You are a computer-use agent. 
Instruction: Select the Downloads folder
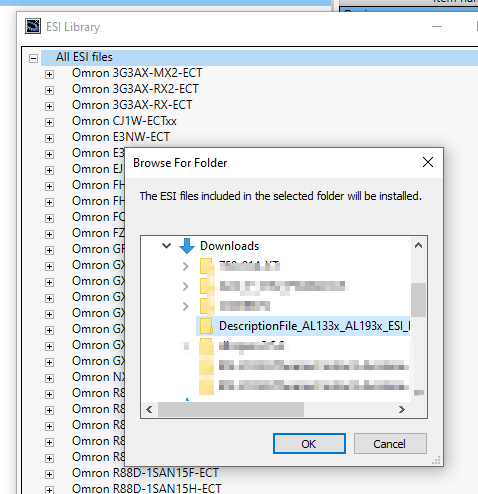pyautogui.click(x=229, y=246)
